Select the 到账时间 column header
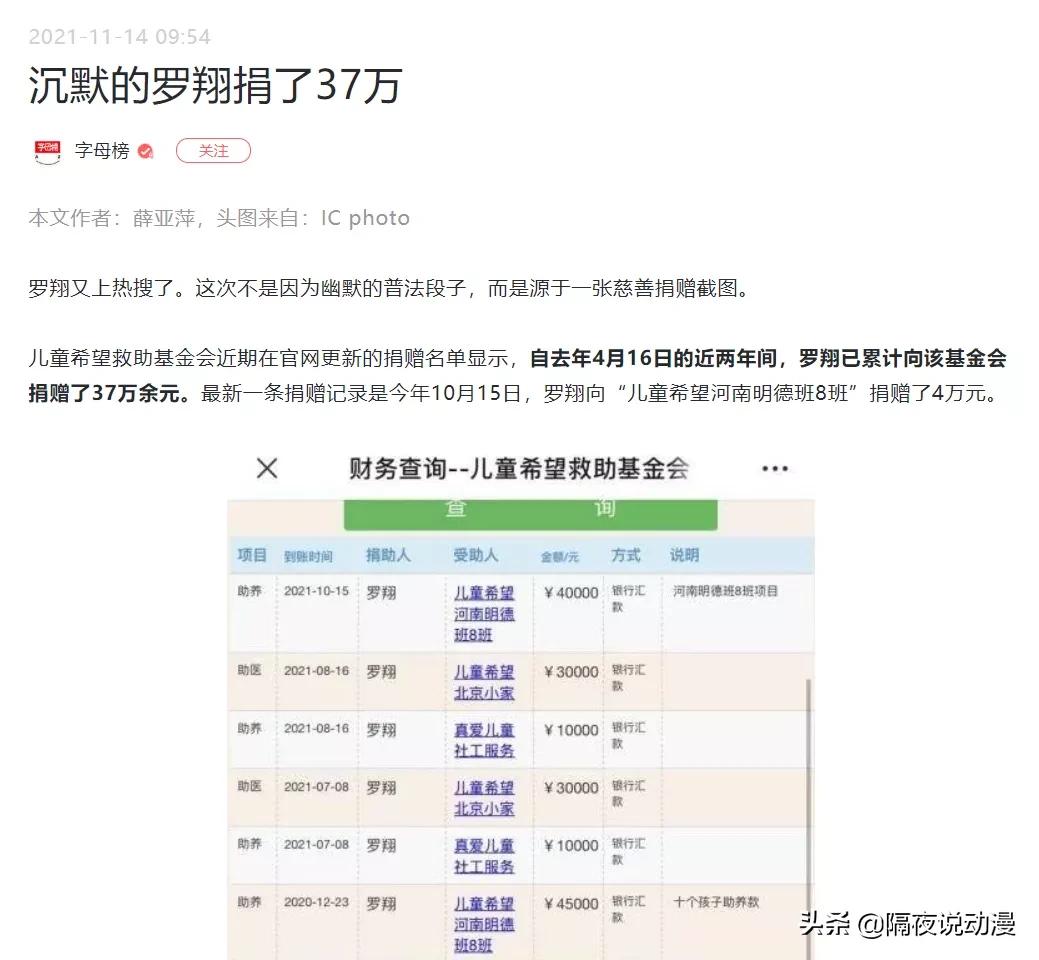This screenshot has width=1039, height=960. tap(310, 555)
